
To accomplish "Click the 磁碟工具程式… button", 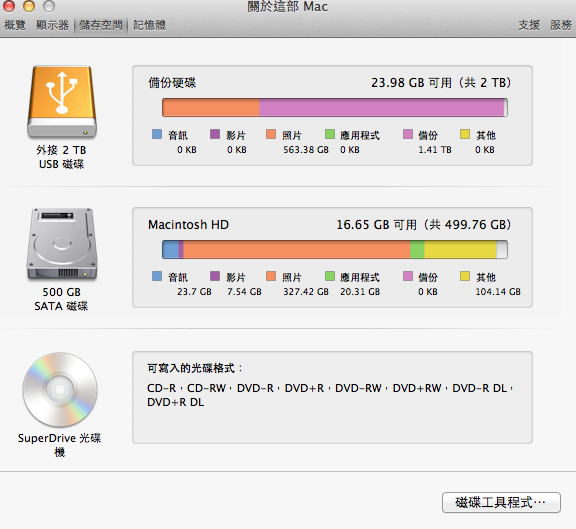I will coord(501,502).
